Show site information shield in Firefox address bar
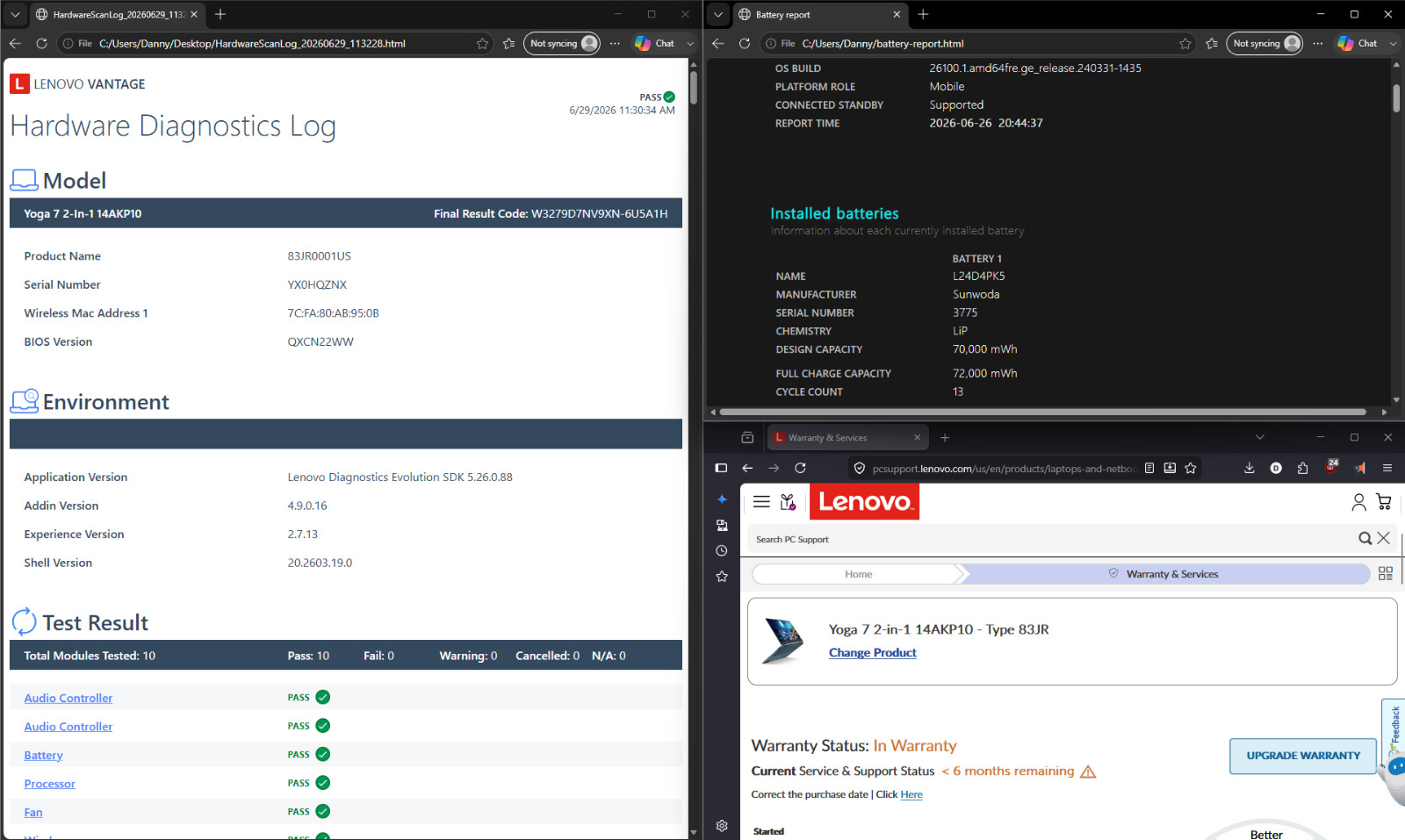This screenshot has height=840, width=1405. click(x=860, y=468)
